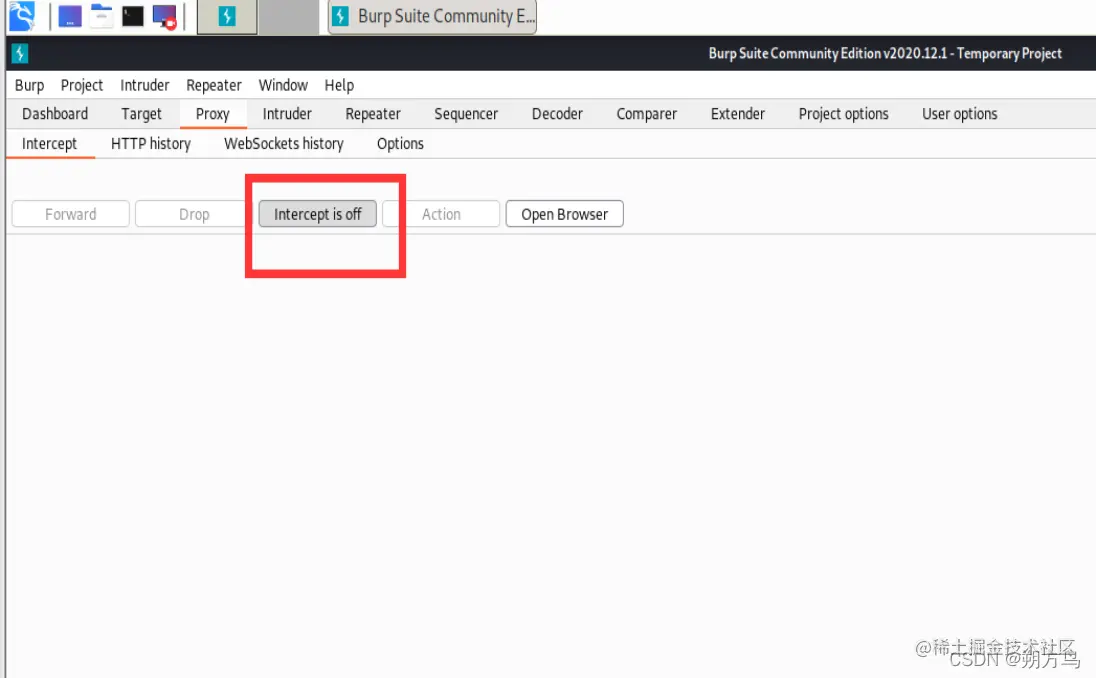Select the Intercept sub-tab
The image size is (1096, 678).
[50, 144]
